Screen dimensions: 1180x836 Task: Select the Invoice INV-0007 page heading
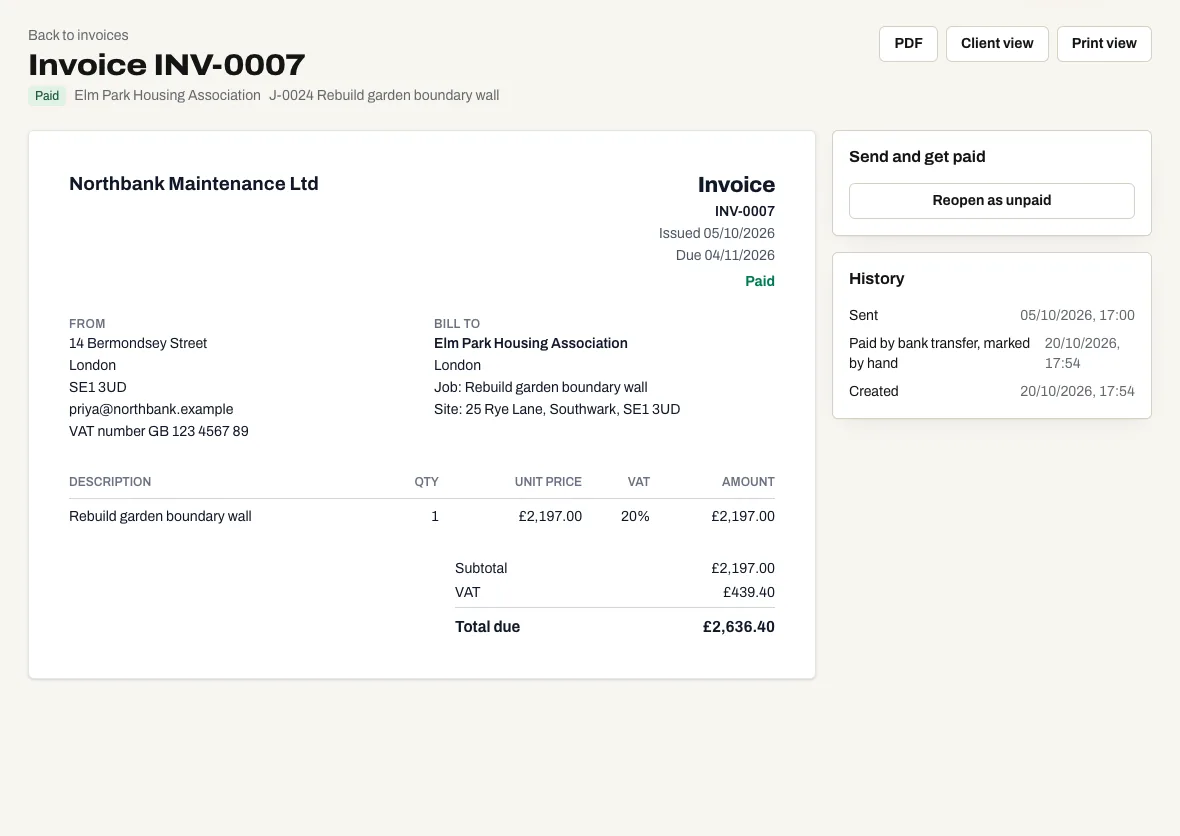click(x=167, y=65)
